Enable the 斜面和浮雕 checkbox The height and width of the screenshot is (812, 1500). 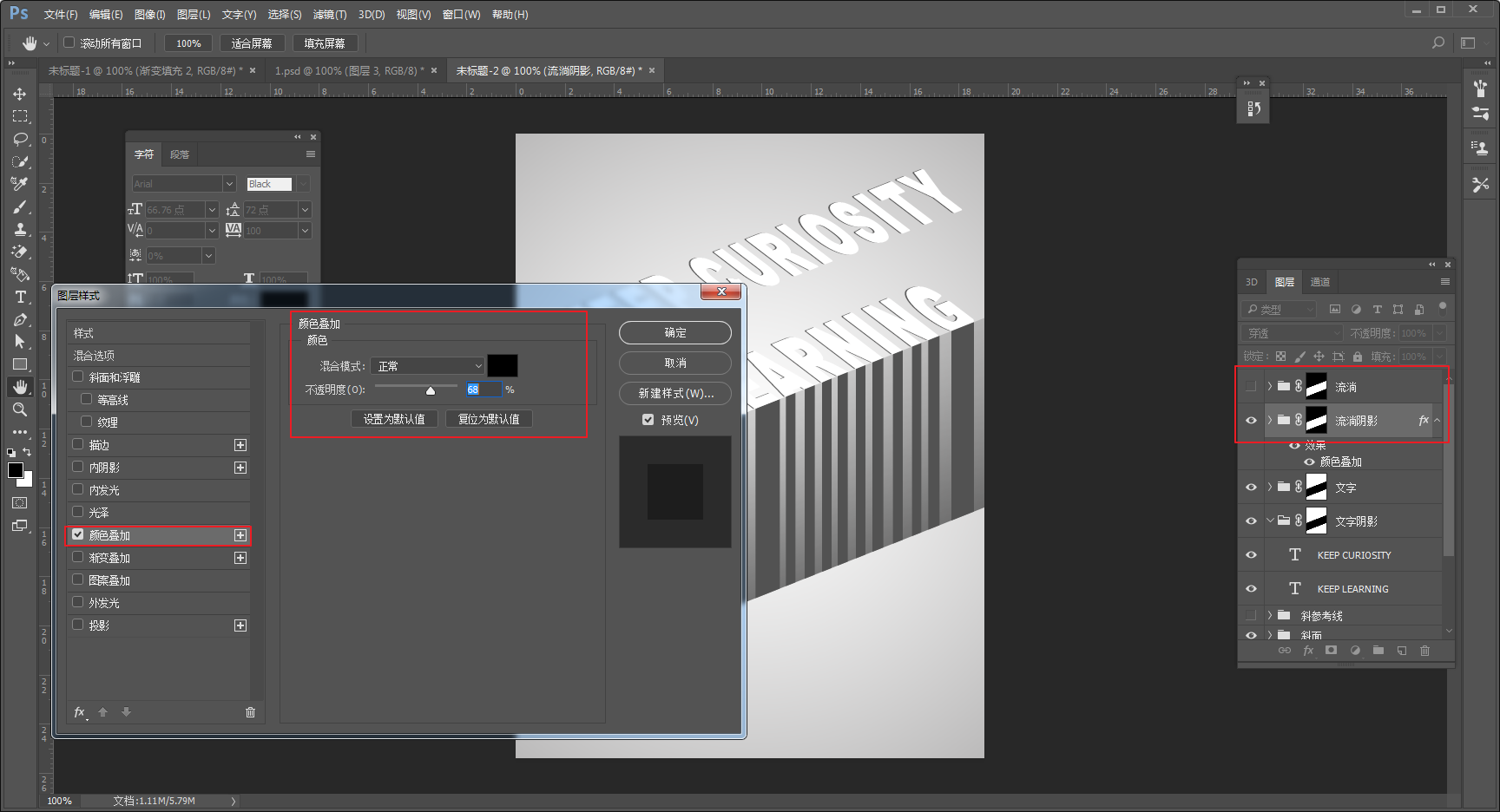click(78, 377)
